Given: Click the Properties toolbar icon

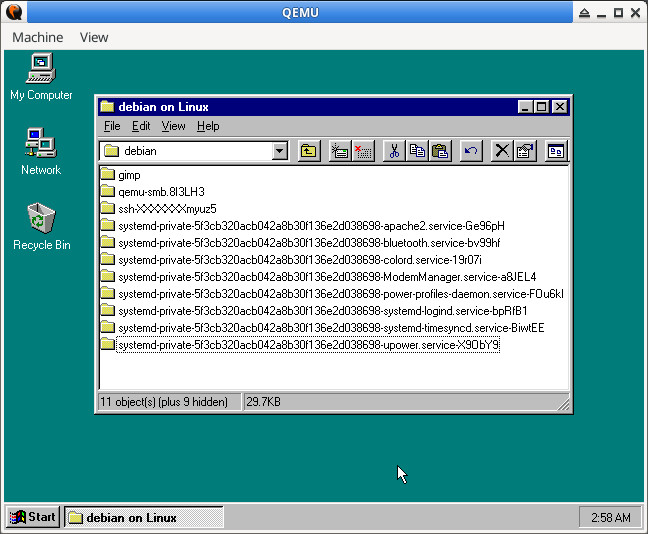Looking at the screenshot, I should pyautogui.click(x=525, y=151).
